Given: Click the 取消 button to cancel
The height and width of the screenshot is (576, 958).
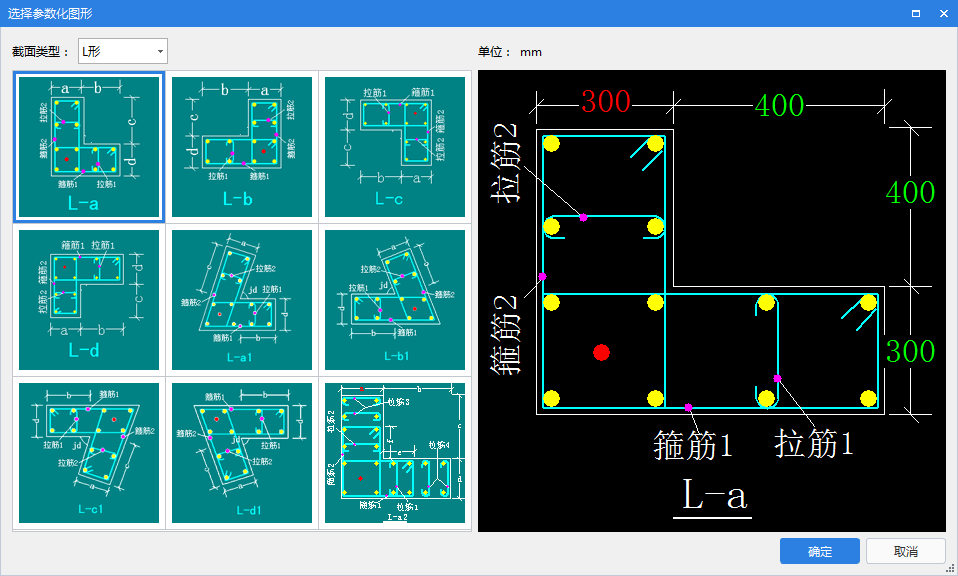Looking at the screenshot, I should click(905, 552).
